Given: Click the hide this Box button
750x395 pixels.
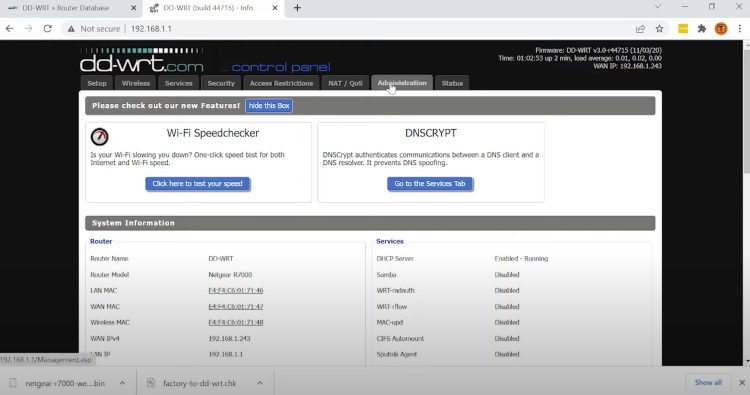Looking at the screenshot, I should pyautogui.click(x=269, y=106).
